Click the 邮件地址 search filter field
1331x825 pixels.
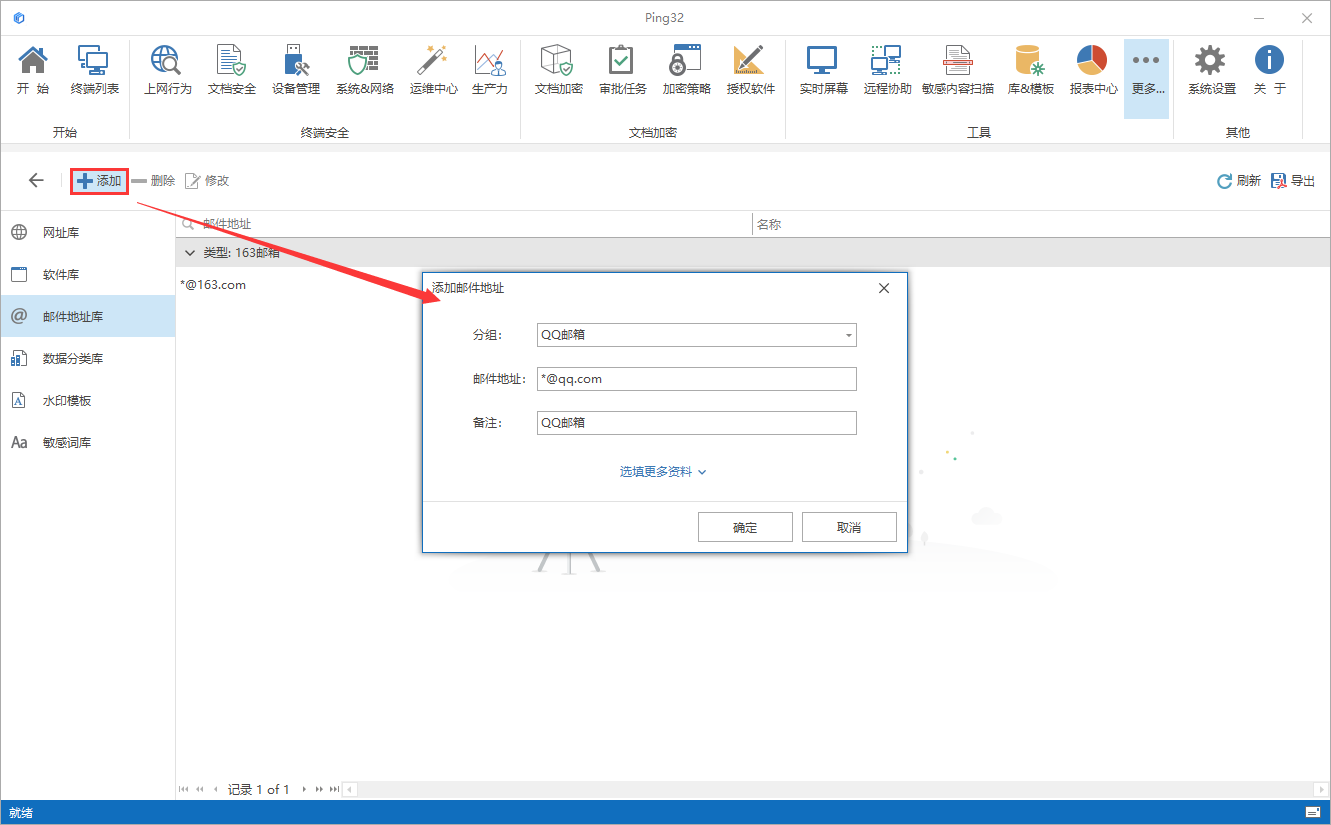click(x=465, y=224)
